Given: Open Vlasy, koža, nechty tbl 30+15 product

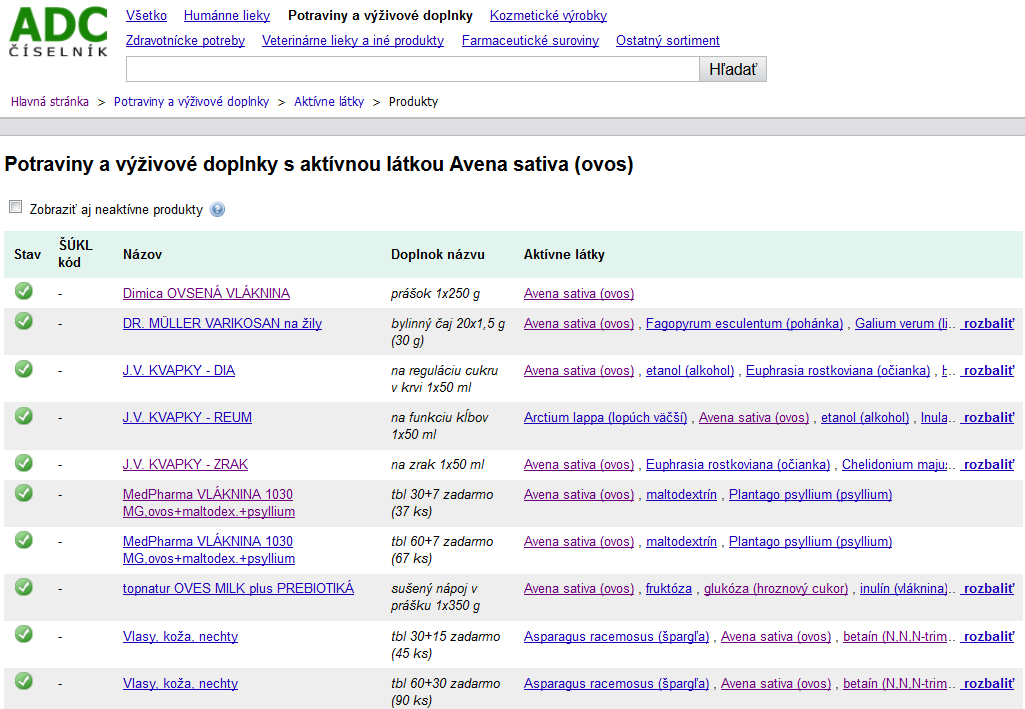Looking at the screenshot, I should click(180, 636).
